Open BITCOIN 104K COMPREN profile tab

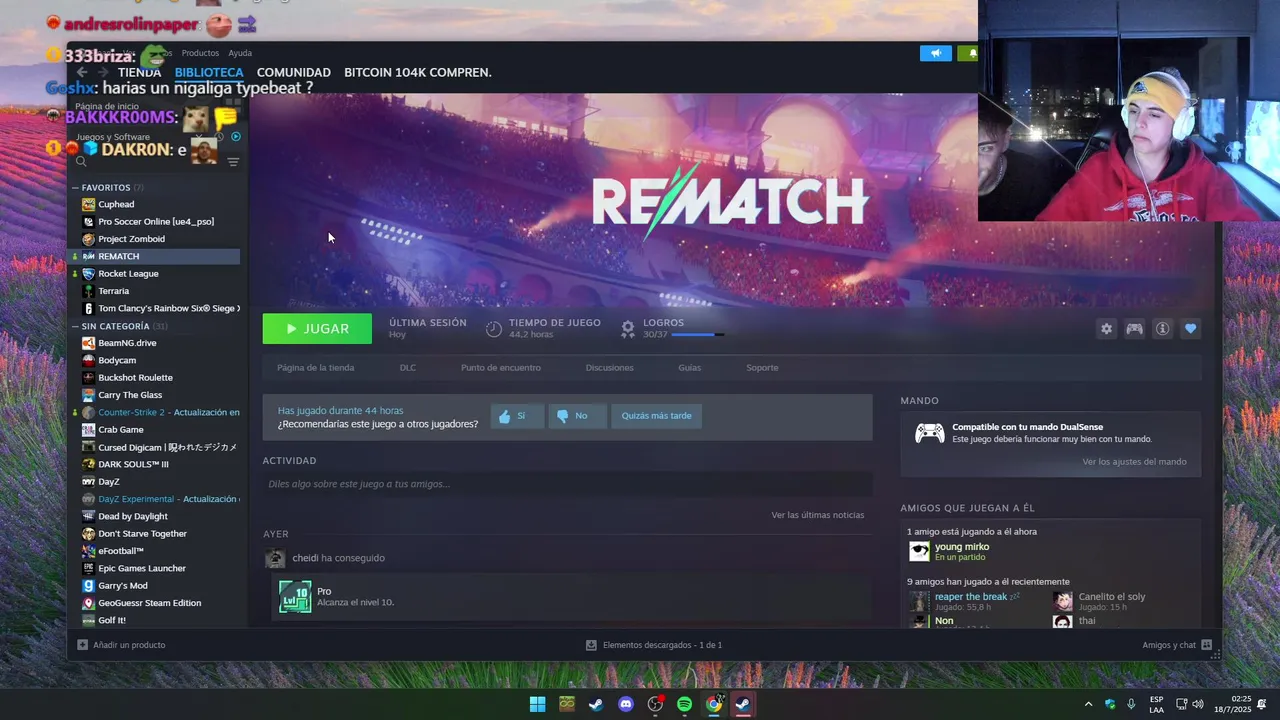pyautogui.click(x=418, y=72)
